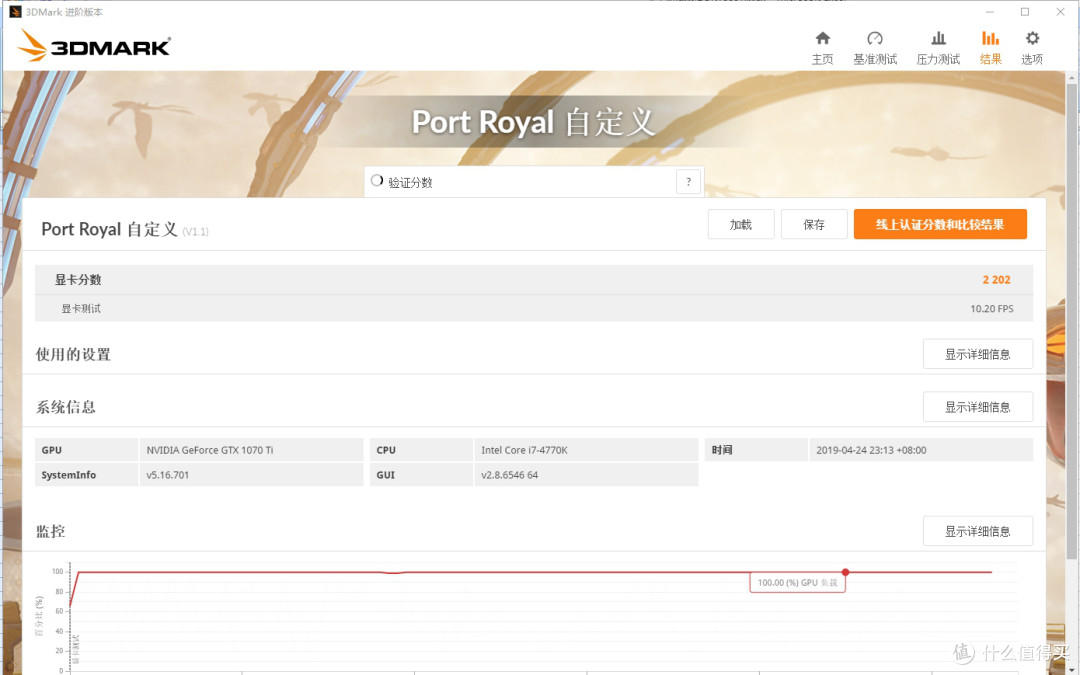Click the 验证分数 spinner indicator
The image size is (1080, 675).
click(377, 180)
